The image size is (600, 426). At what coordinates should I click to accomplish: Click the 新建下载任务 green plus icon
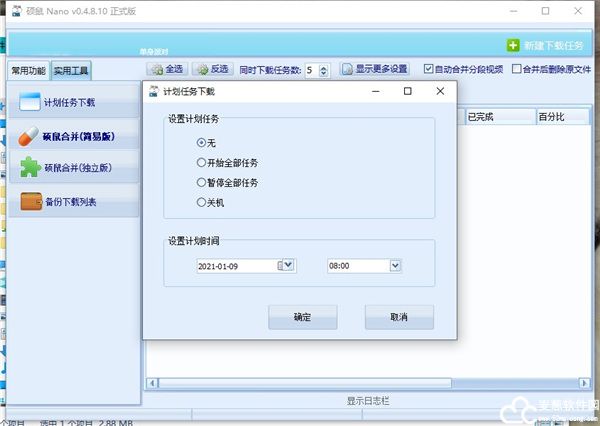514,46
